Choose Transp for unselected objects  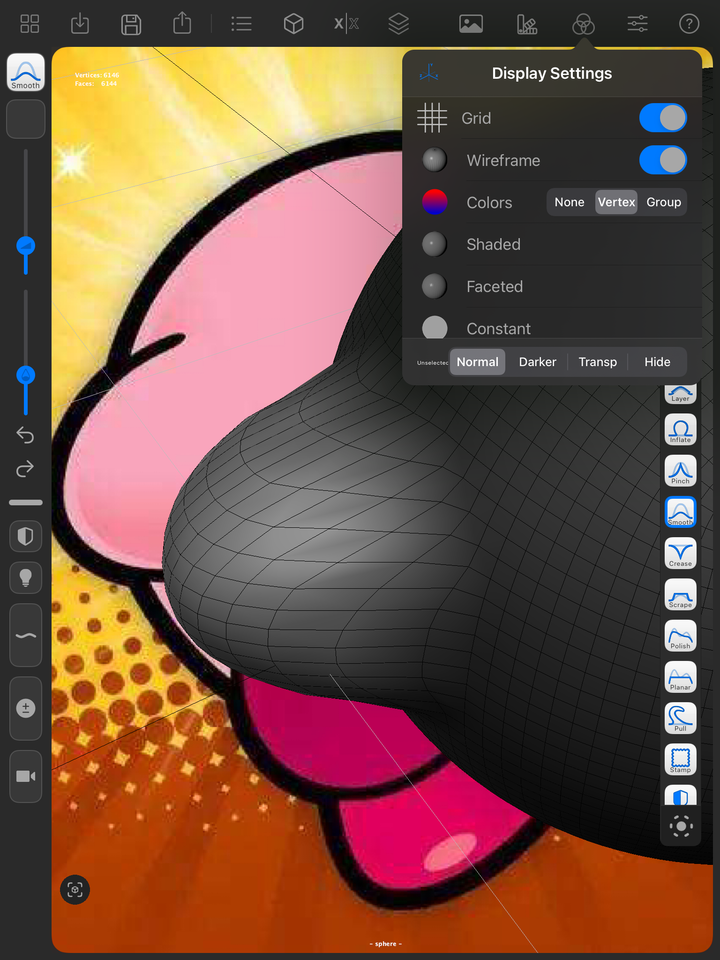tap(598, 362)
